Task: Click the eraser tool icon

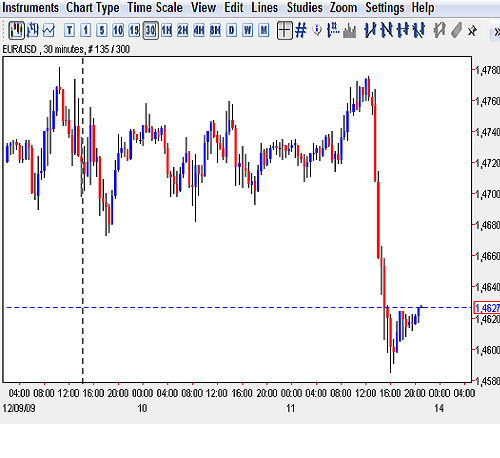Action: [x=456, y=30]
